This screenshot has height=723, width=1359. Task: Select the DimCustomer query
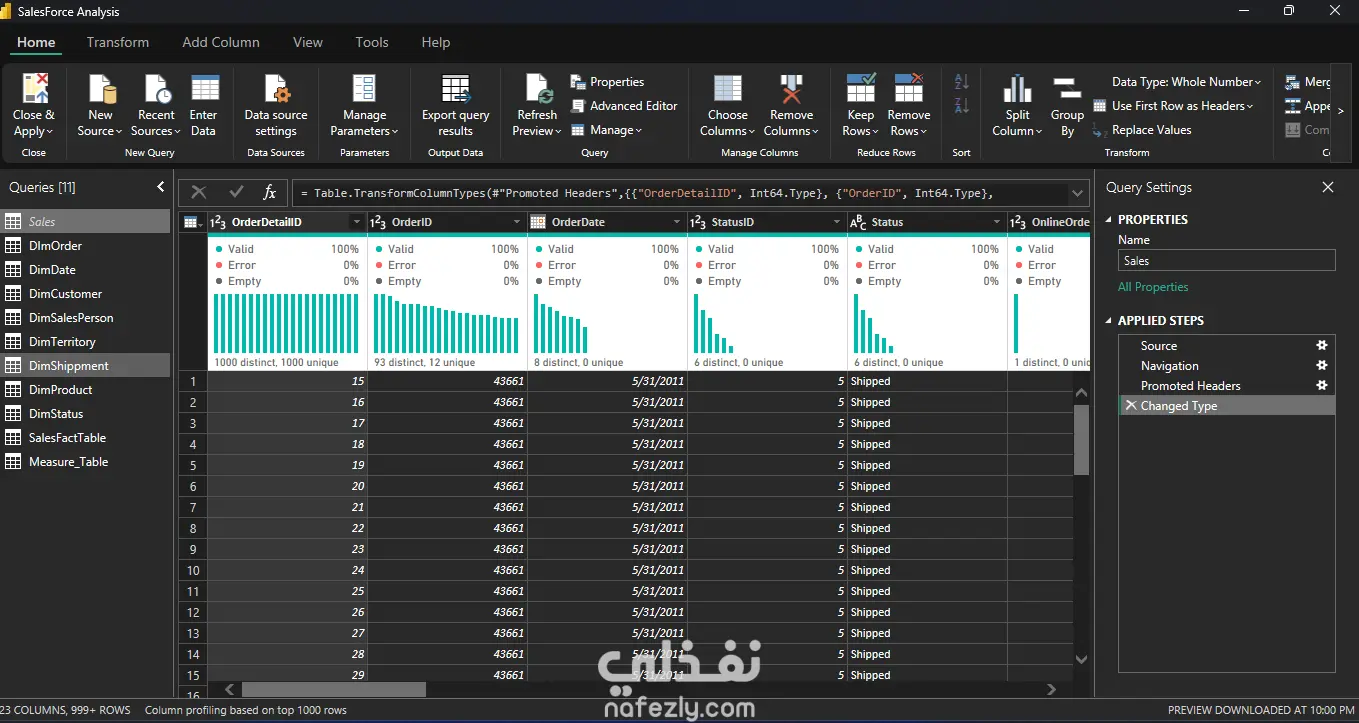(x=86, y=294)
